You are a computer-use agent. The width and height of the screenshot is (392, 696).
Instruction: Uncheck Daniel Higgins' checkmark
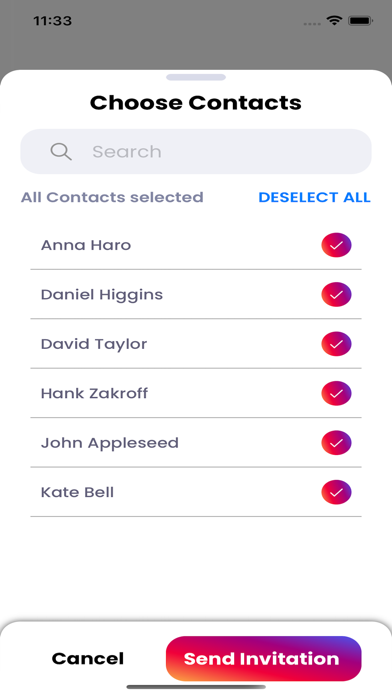[337, 294]
